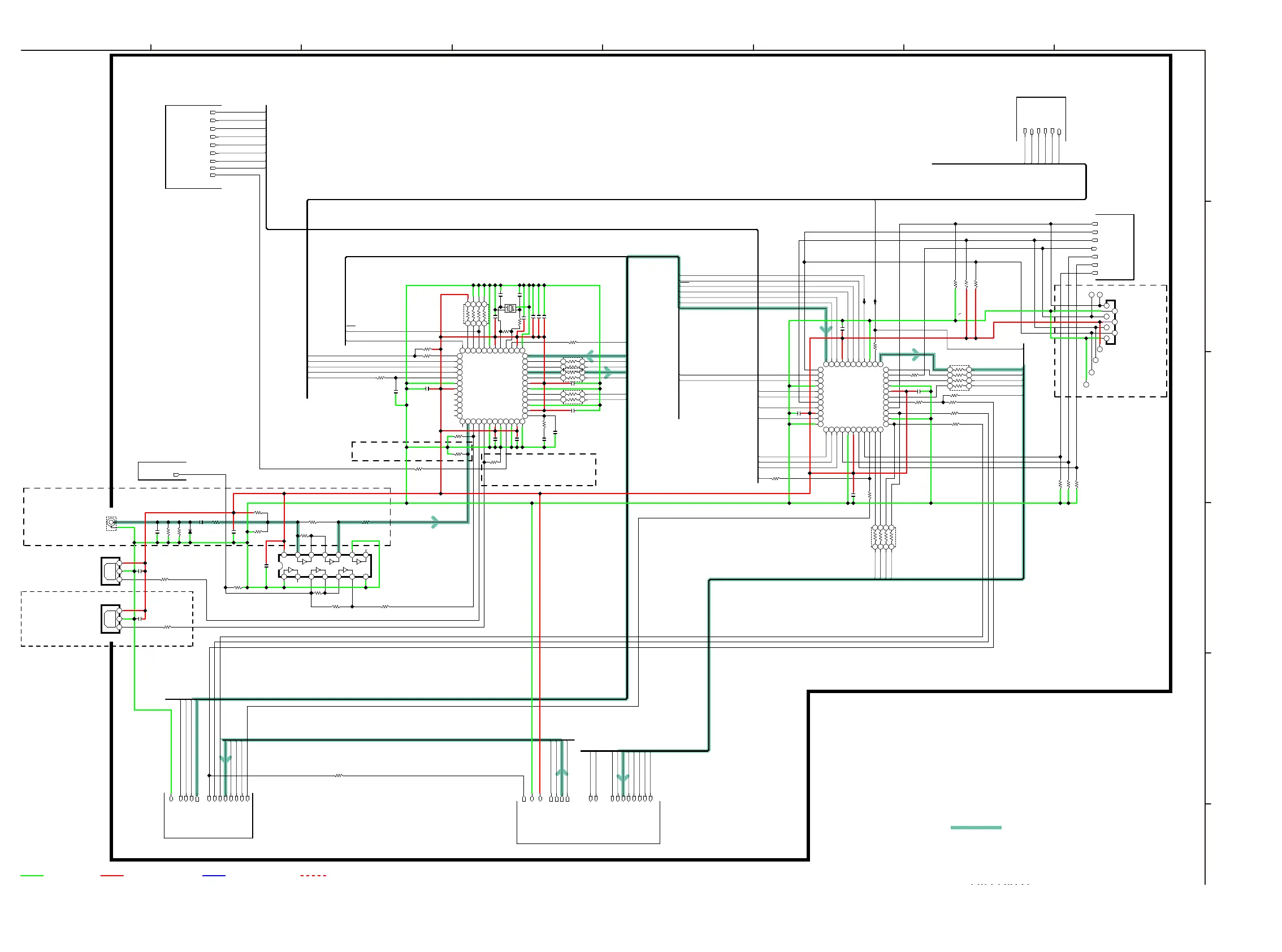Click the dashed red line legend sample
1282x952 pixels.
tap(314, 876)
